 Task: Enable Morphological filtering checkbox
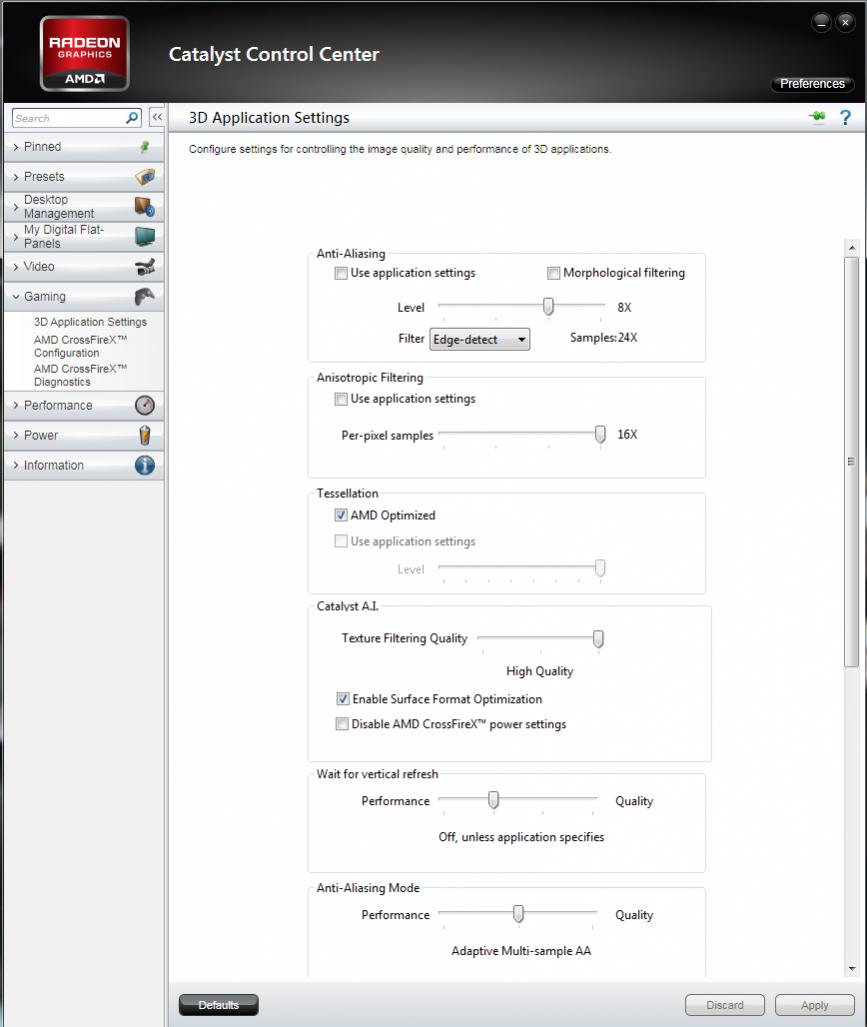coord(553,273)
